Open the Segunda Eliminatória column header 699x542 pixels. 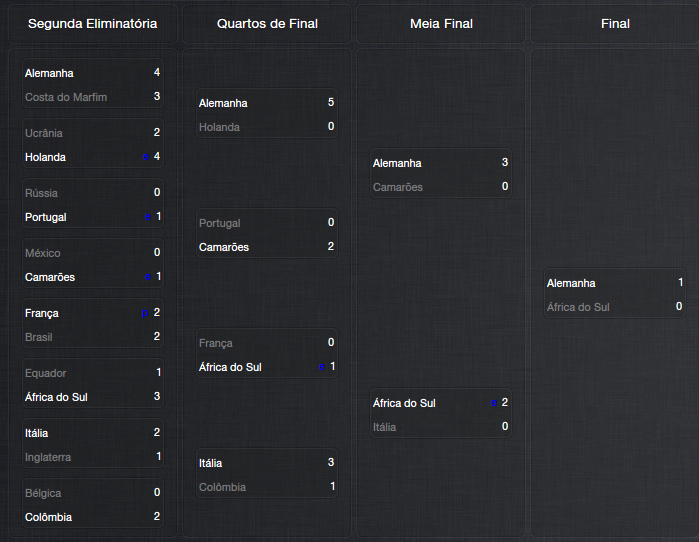pyautogui.click(x=92, y=23)
